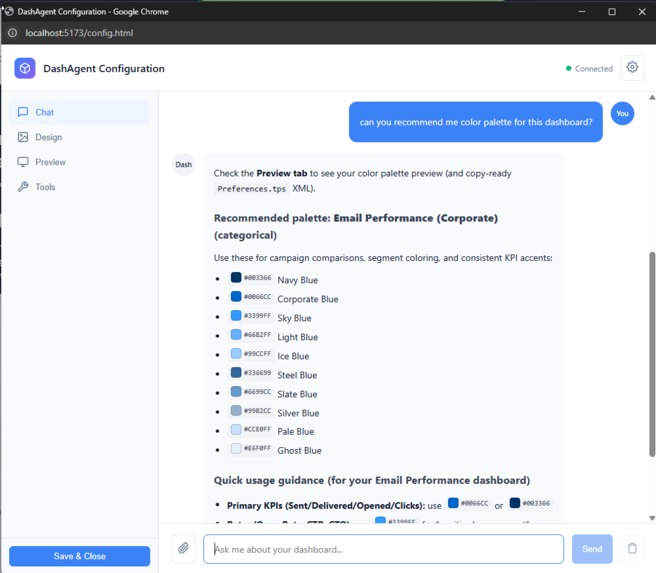Click the clear chat trash icon
656x573 pixels.
632,548
